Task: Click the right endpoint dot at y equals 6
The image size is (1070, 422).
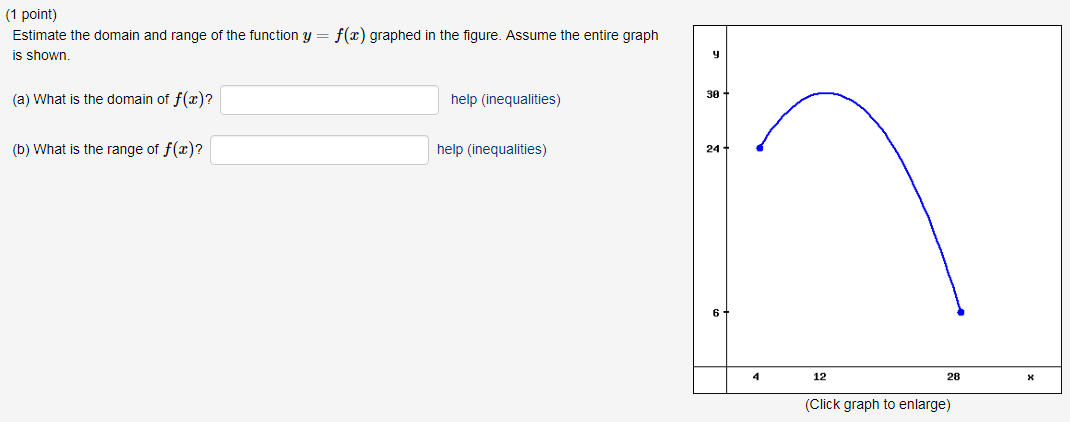Action: coord(961,312)
